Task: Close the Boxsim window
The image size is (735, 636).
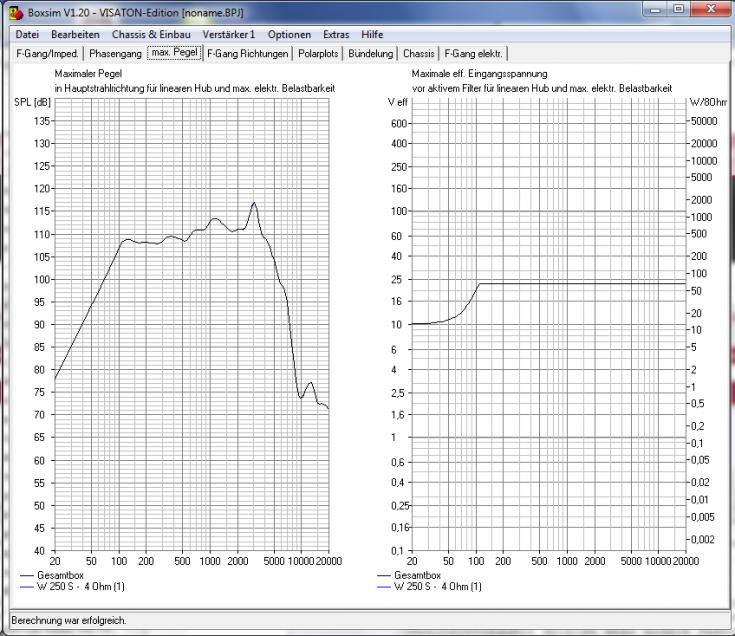Action: point(711,9)
